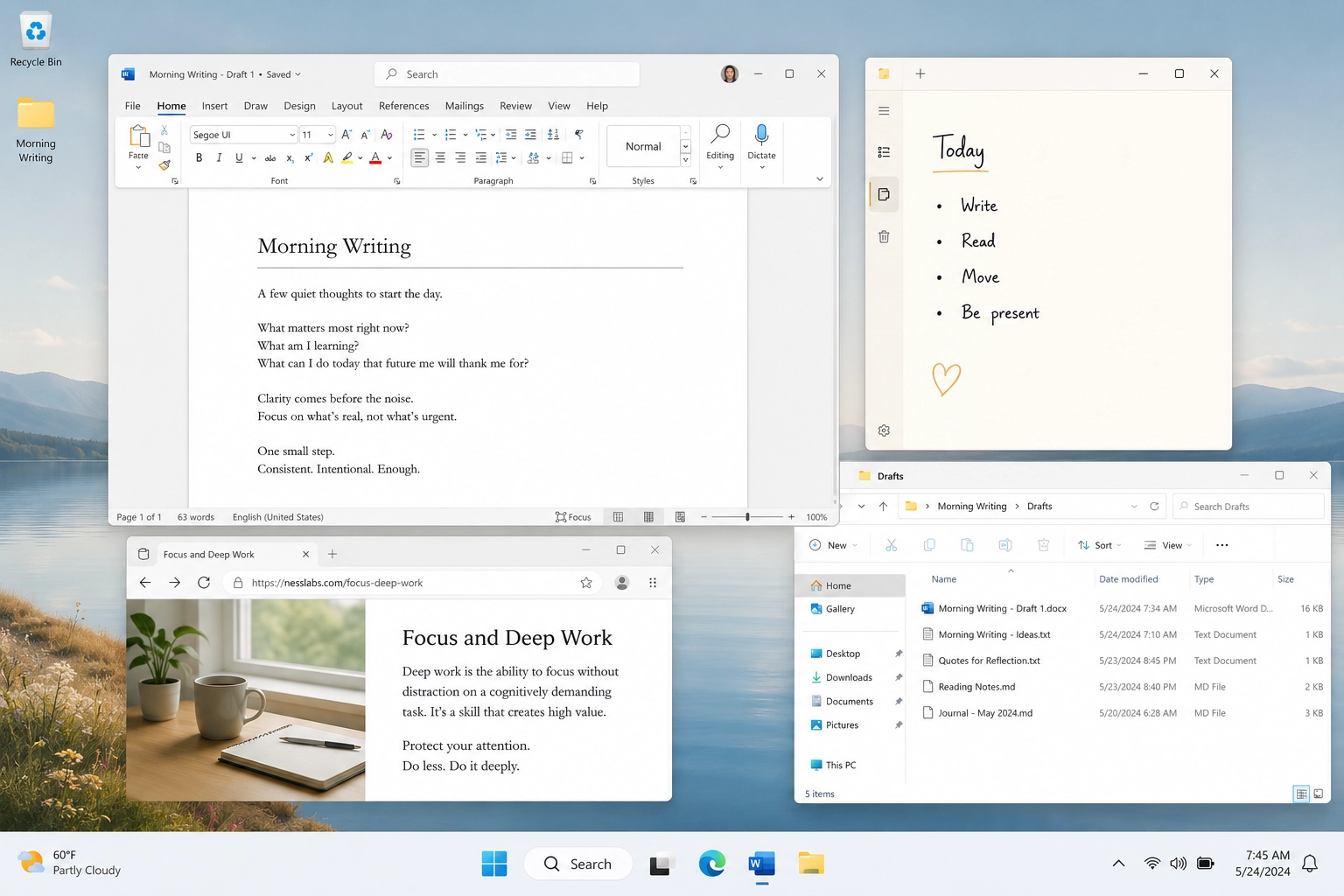Collapse the Word ribbon chevron
The width and height of the screenshot is (1344, 896).
coord(820,178)
